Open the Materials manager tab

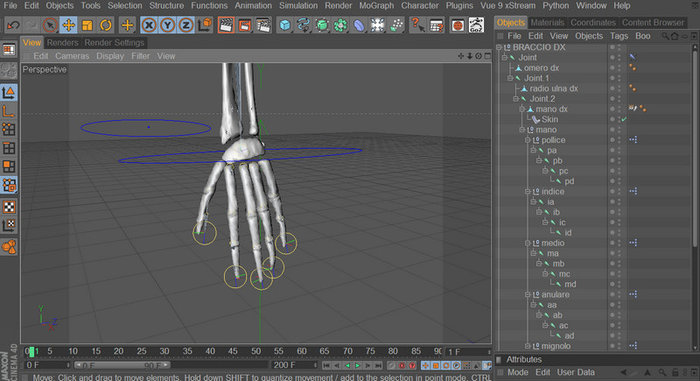tap(547, 22)
